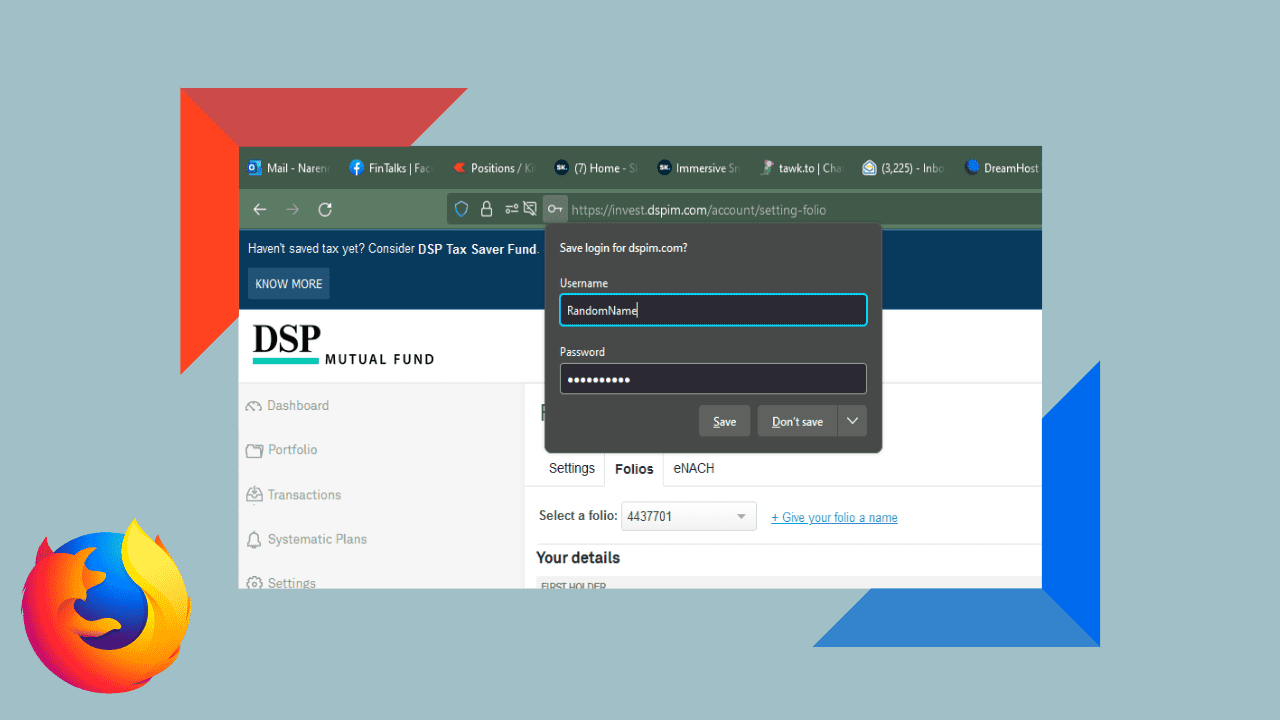The width and height of the screenshot is (1280, 720).
Task: Click the Portfolio folder icon in sidebar
Action: 254,451
